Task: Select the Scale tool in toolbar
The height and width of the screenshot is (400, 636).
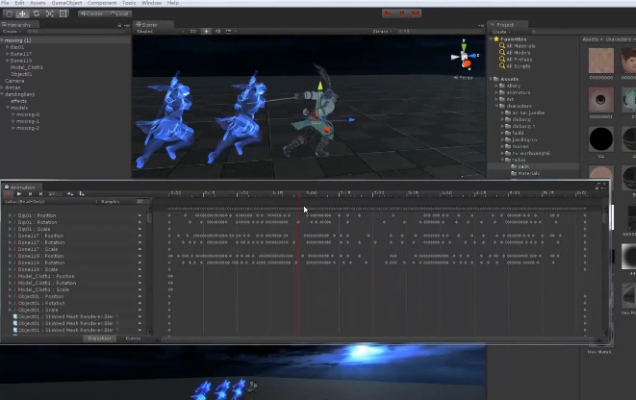Action: [50, 13]
